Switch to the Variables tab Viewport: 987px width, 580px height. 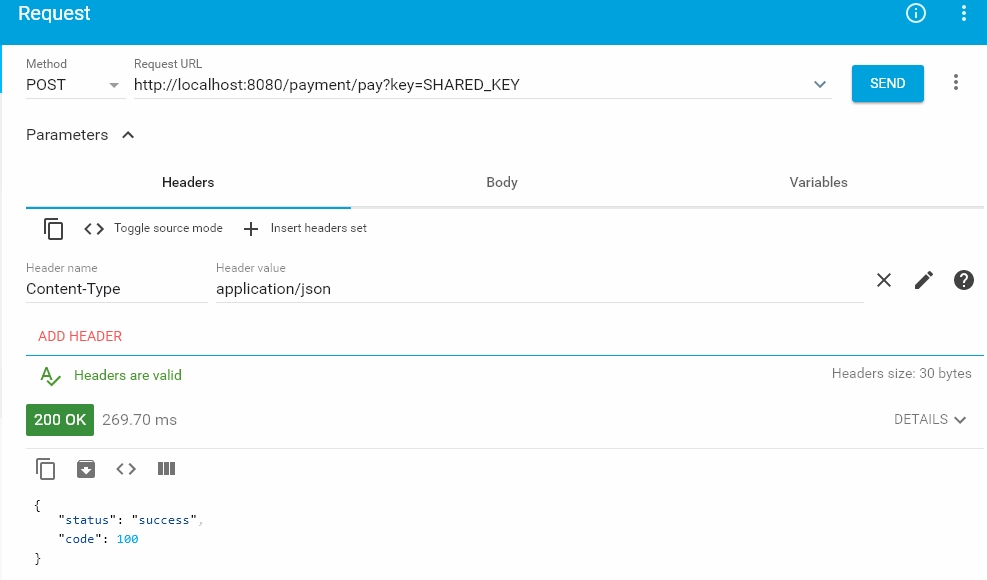point(818,183)
